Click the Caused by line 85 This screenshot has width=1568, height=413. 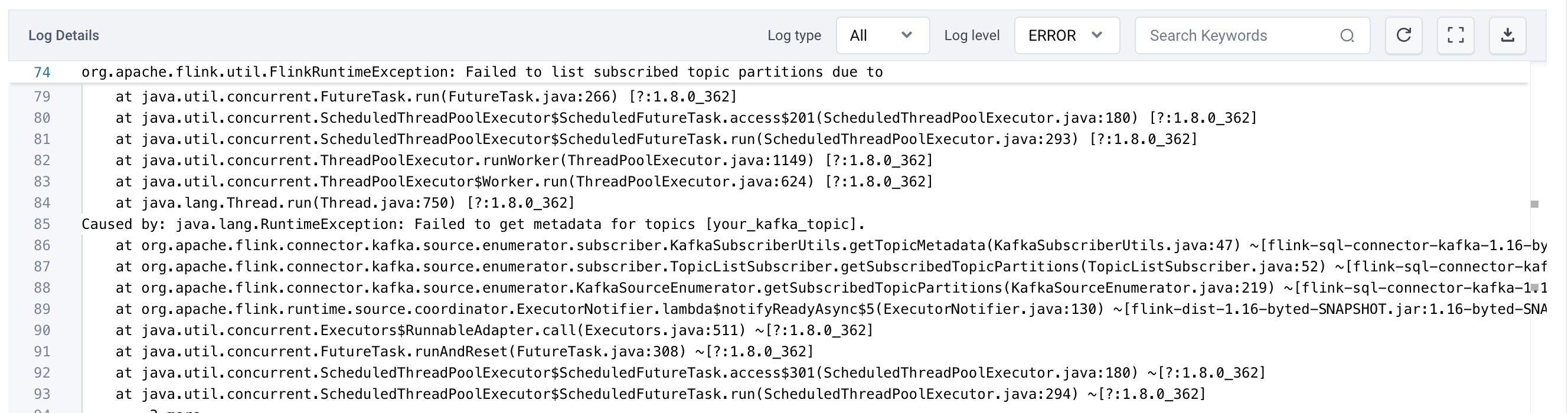(473, 224)
